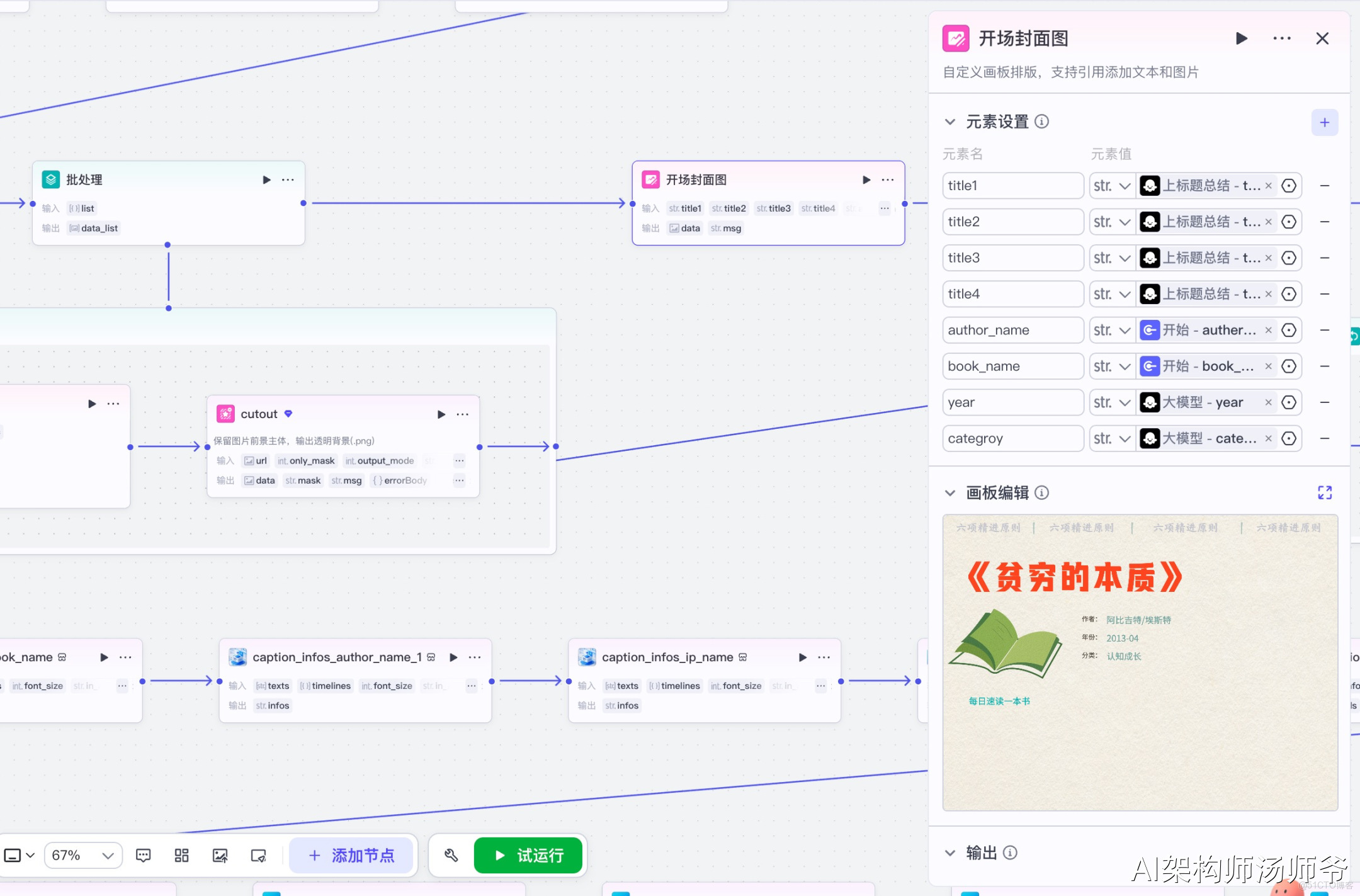Image resolution: width=1360 pixels, height=896 pixels.
Task: Click the image upload icon in toolbar
Action: point(220,855)
